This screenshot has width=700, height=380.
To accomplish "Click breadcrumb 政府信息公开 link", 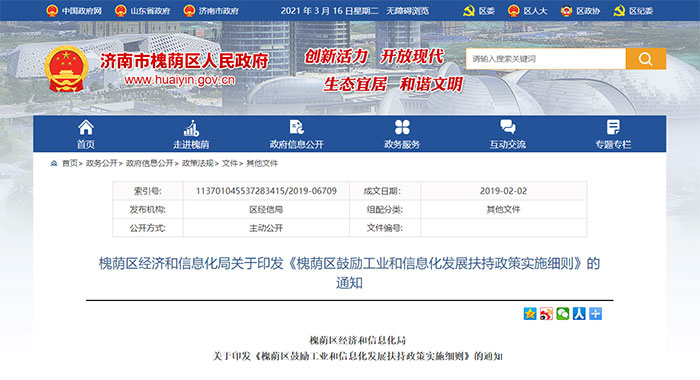I will [x=150, y=163].
